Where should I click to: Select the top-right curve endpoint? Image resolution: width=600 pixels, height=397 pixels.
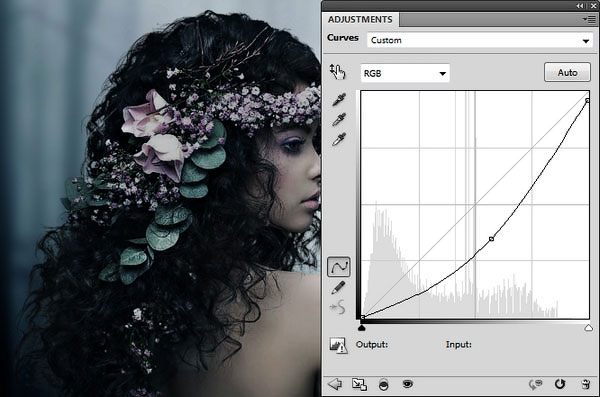pyautogui.click(x=588, y=100)
